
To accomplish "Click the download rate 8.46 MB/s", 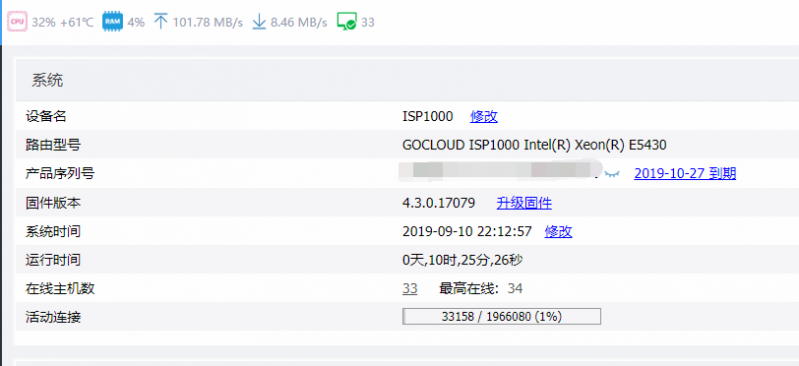I will [x=299, y=22].
